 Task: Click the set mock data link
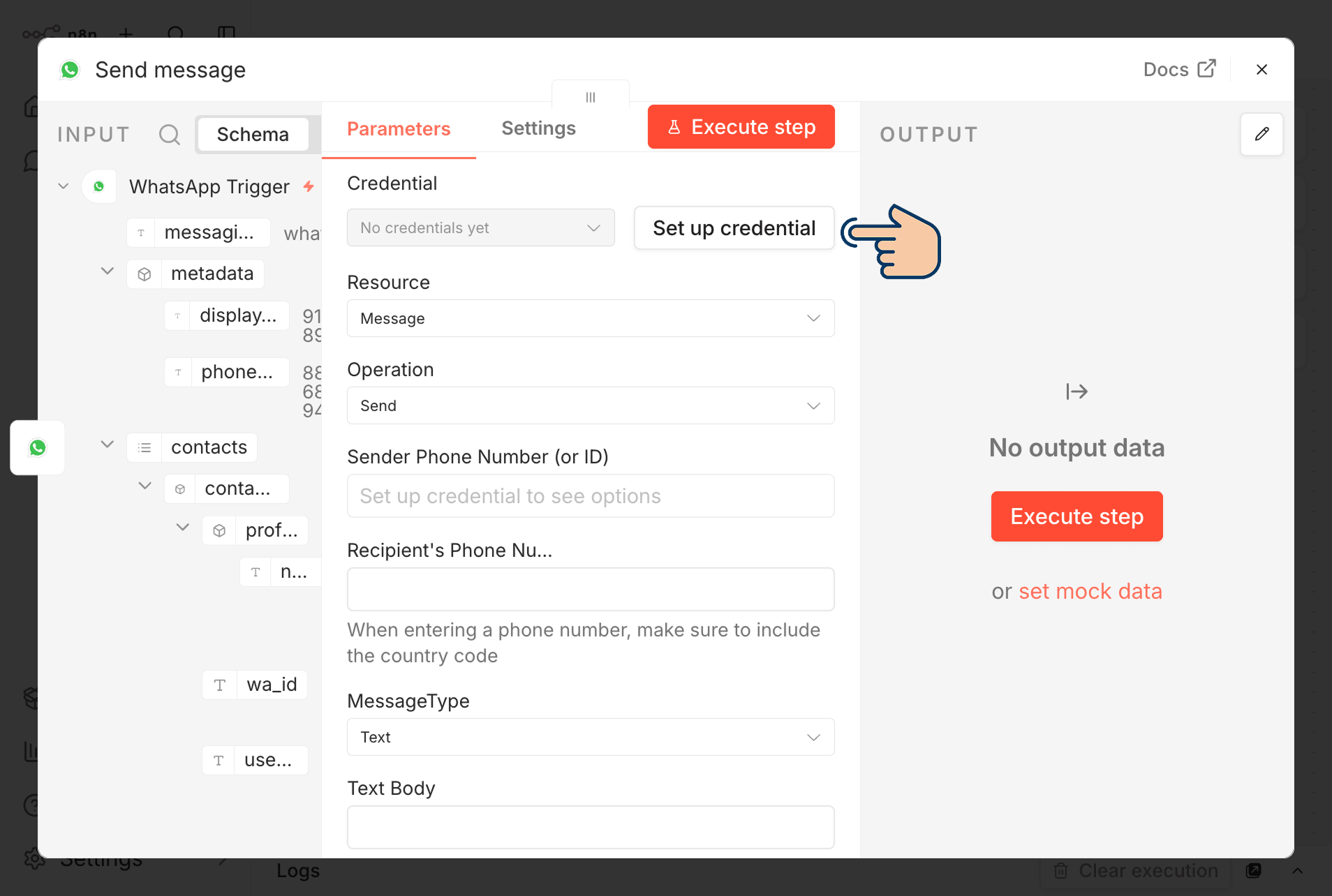[x=1090, y=591]
